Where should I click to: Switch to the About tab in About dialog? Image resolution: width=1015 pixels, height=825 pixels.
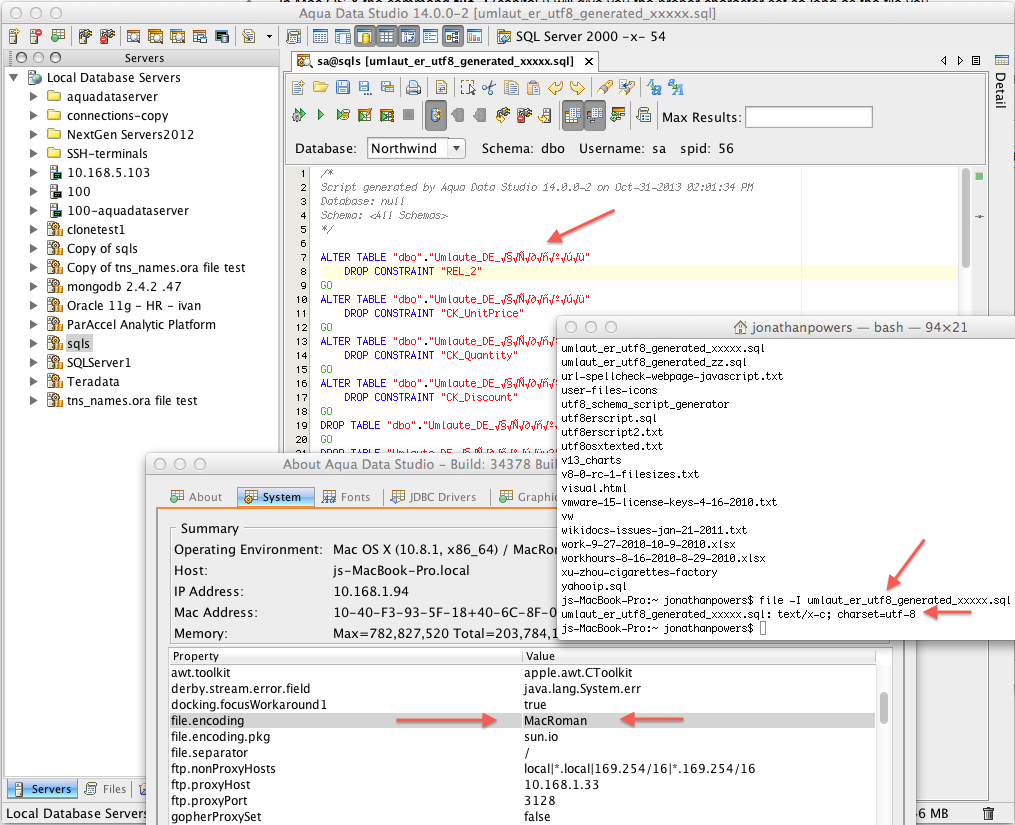pos(196,497)
